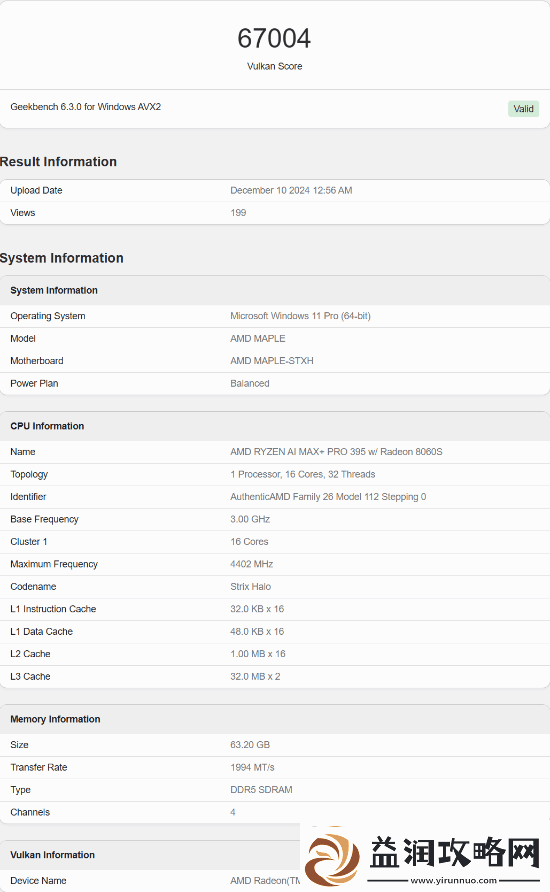Click the Views count 199

(x=238, y=213)
